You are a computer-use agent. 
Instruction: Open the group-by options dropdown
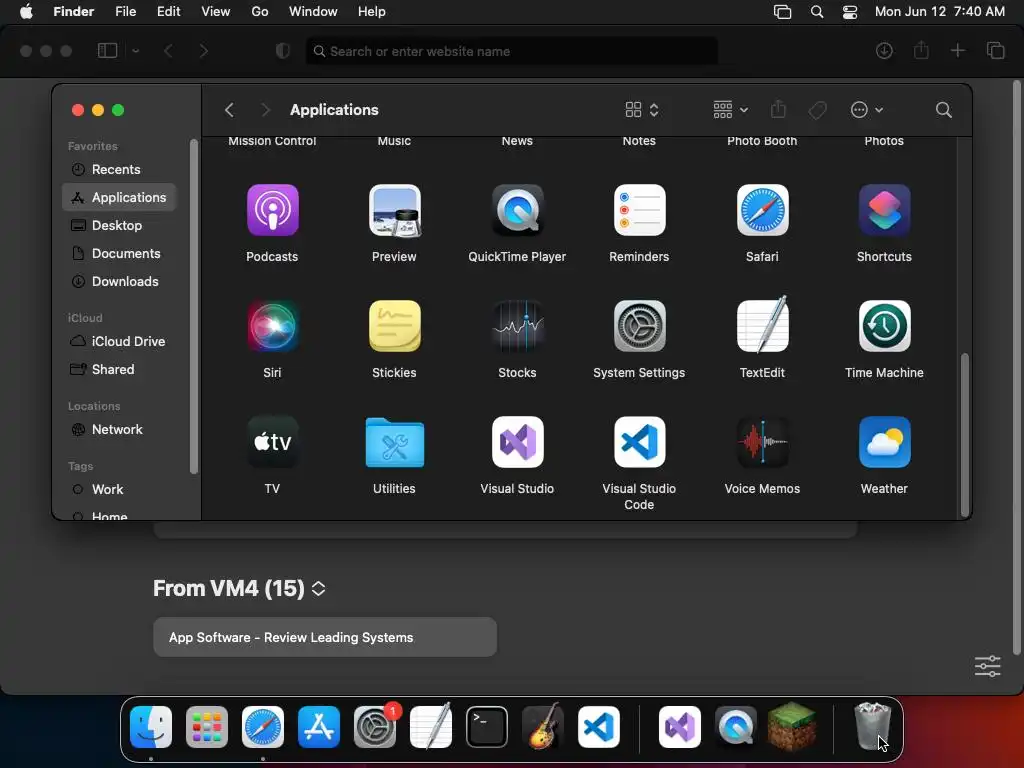tap(731, 110)
